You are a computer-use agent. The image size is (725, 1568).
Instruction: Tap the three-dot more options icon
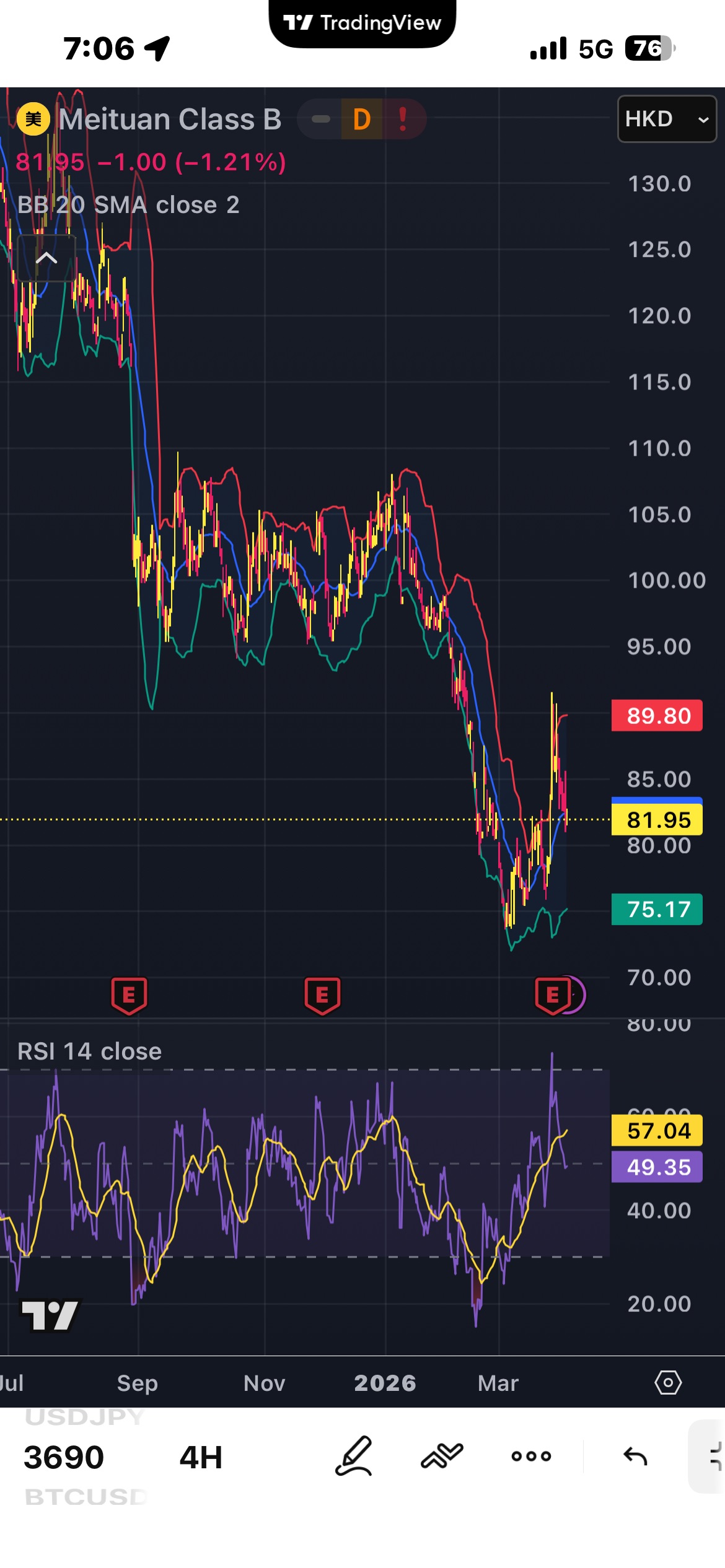click(x=531, y=1456)
